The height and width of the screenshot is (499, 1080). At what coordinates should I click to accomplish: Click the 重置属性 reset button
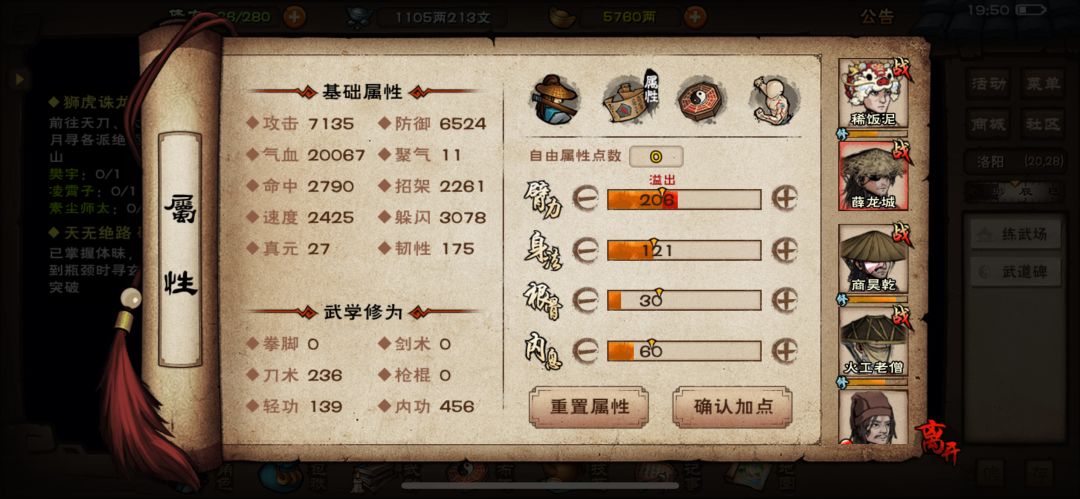tap(589, 407)
